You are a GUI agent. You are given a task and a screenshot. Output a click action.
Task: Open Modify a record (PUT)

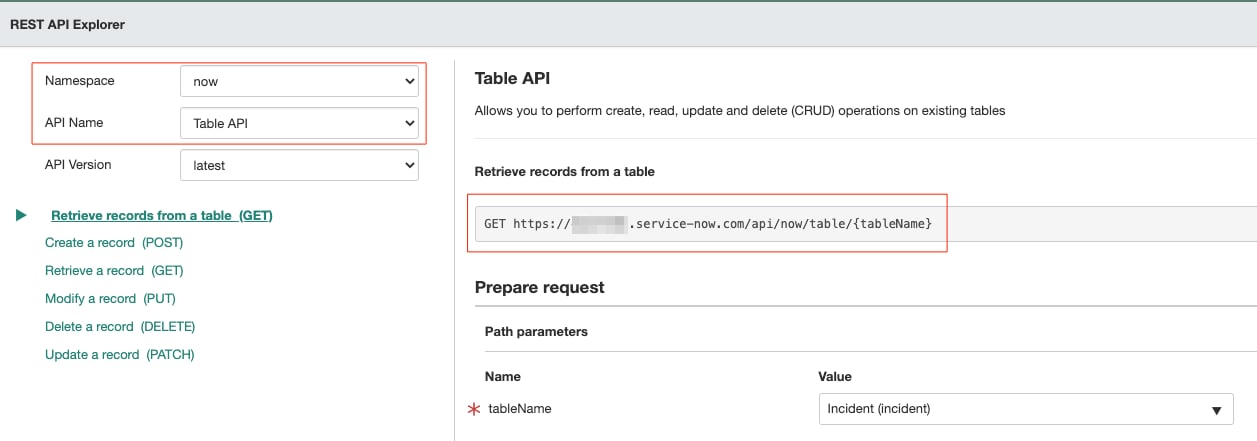pos(110,299)
